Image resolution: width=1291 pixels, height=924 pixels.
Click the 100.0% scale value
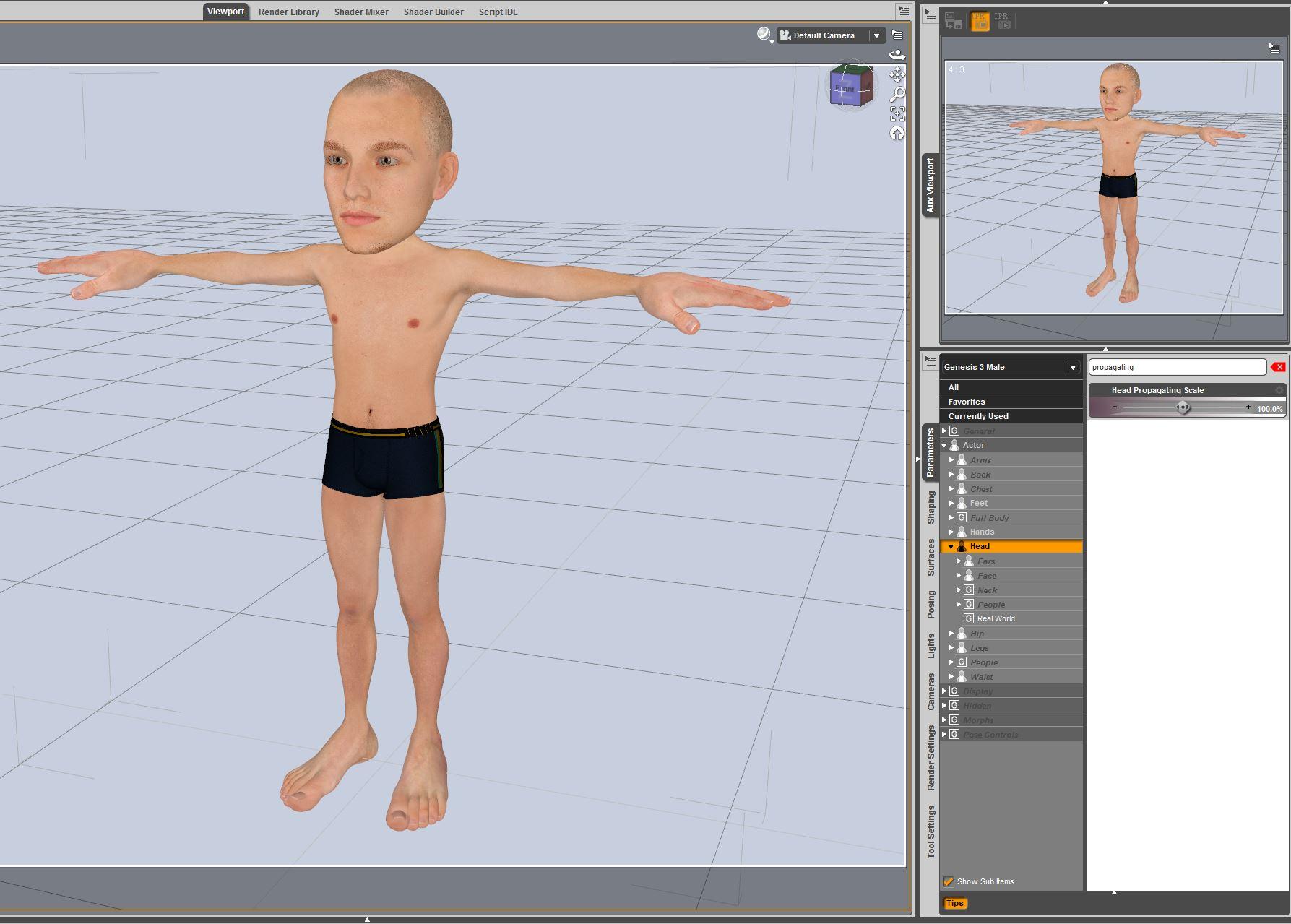click(x=1269, y=409)
